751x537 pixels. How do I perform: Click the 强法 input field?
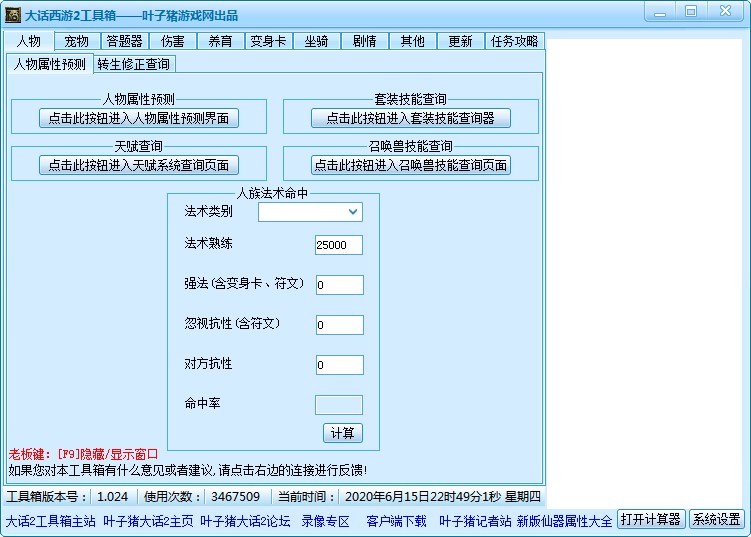[340, 285]
